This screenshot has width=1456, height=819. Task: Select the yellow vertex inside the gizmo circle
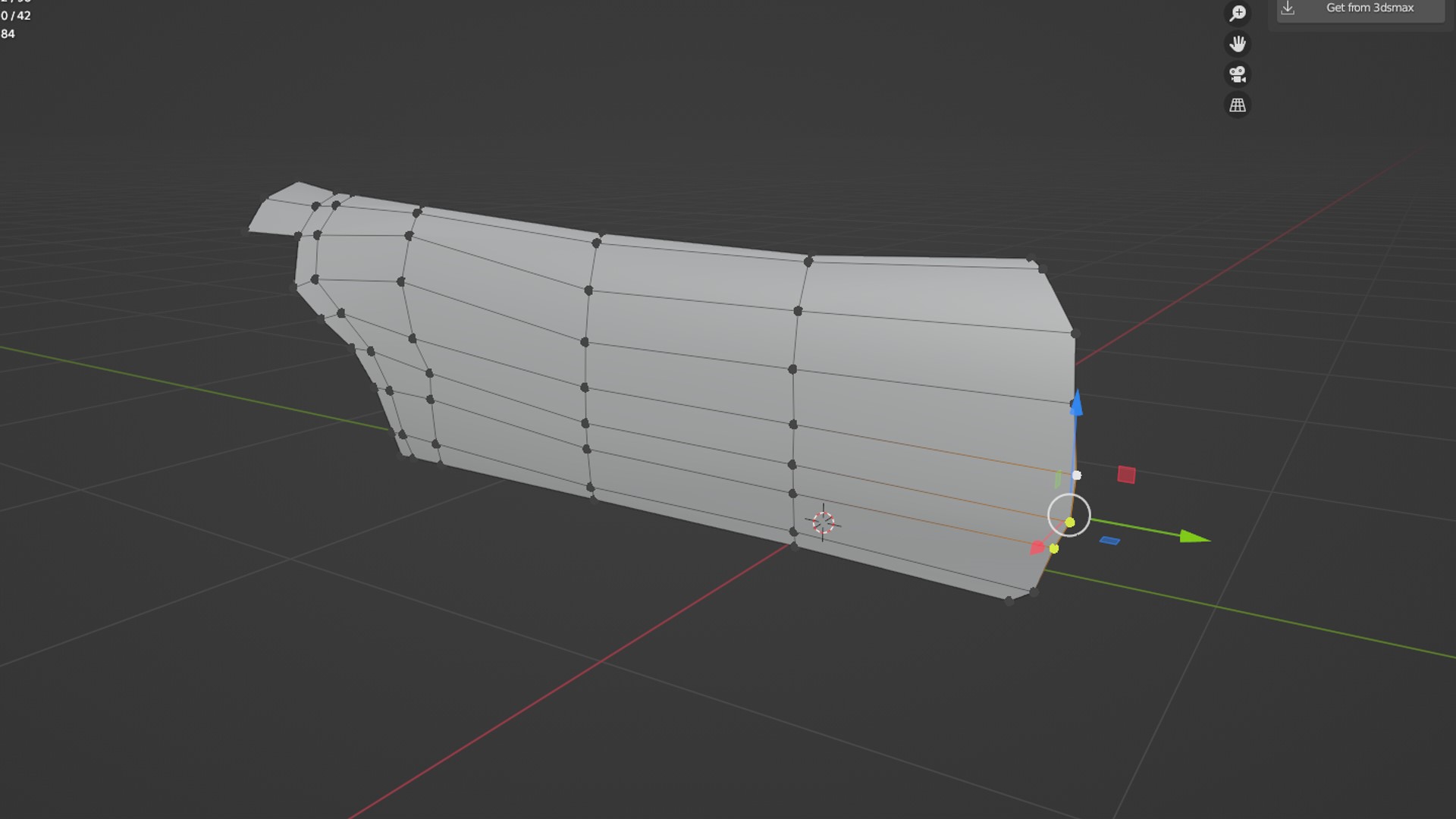pyautogui.click(x=1070, y=522)
